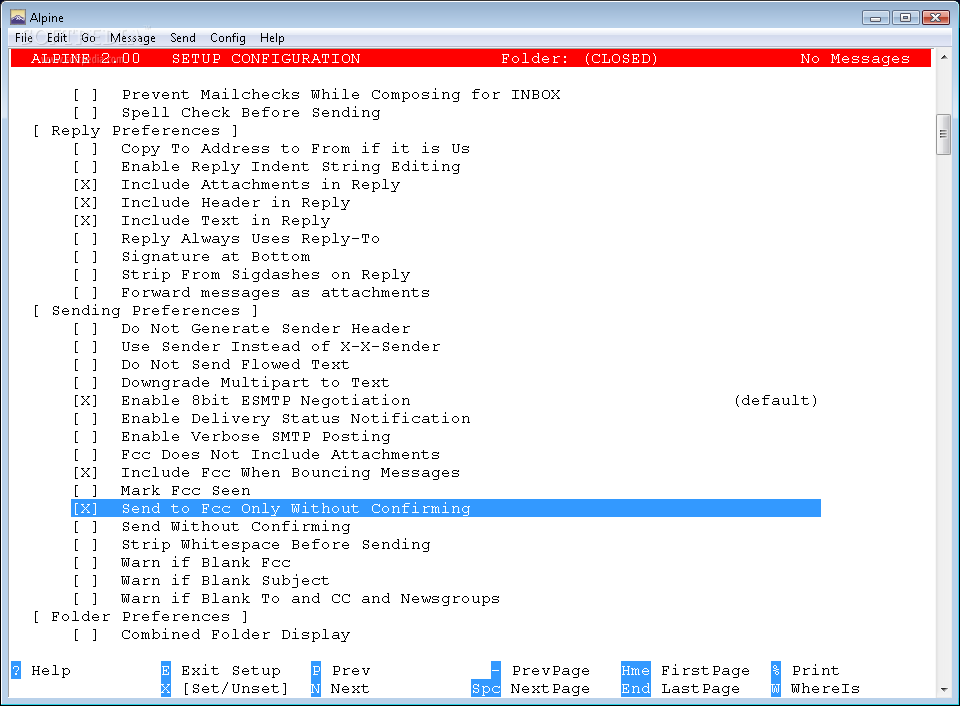Click the '?' Help key command
This screenshot has width=960, height=706.
point(16,670)
